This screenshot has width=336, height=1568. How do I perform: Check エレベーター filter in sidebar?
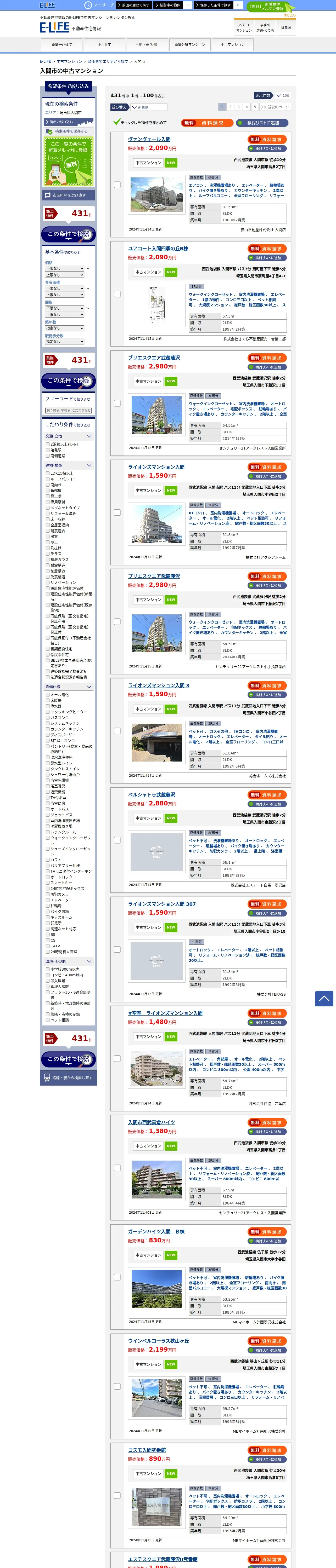click(x=48, y=900)
